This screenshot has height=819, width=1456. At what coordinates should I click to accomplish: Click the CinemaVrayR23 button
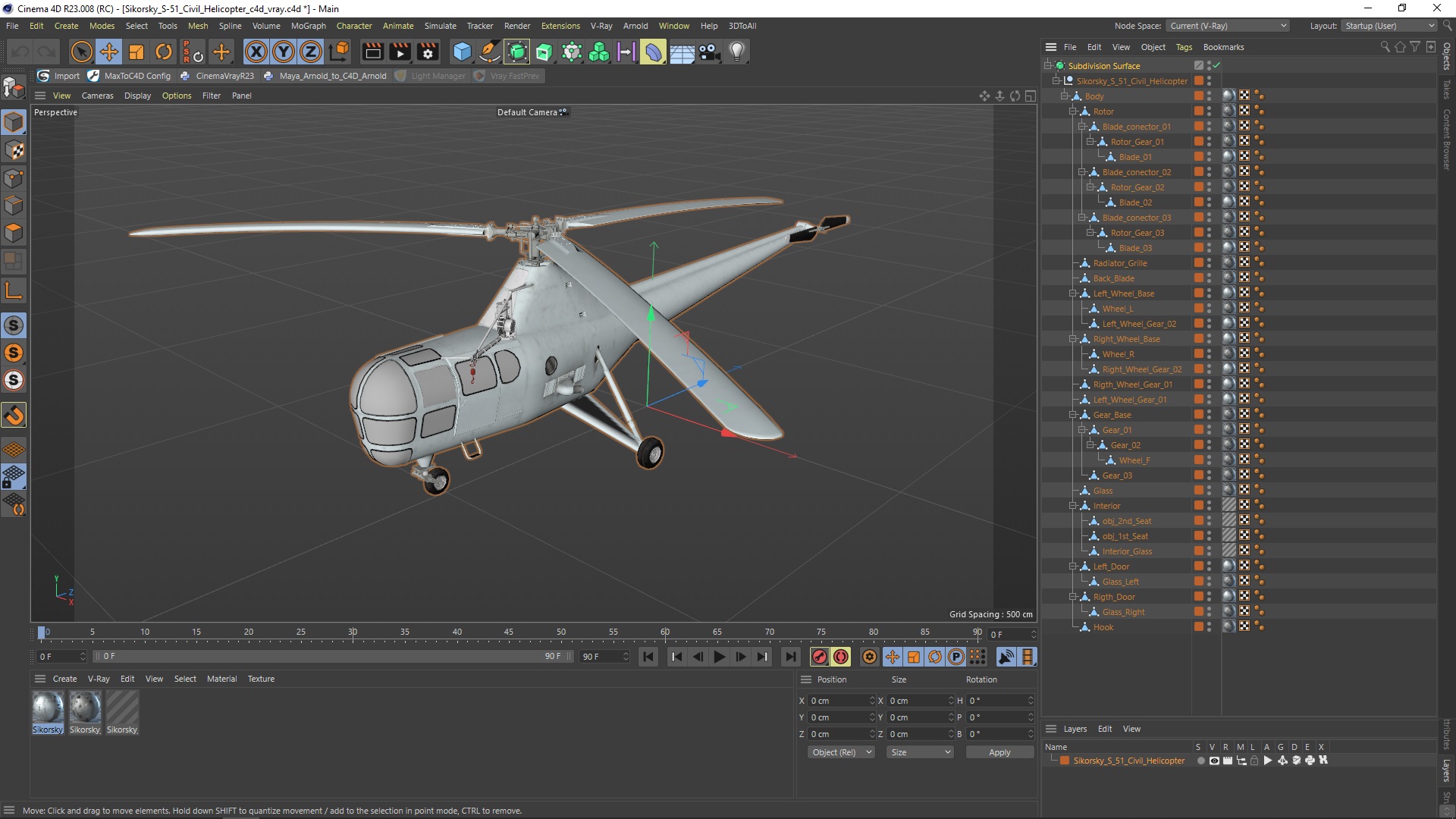[217, 76]
